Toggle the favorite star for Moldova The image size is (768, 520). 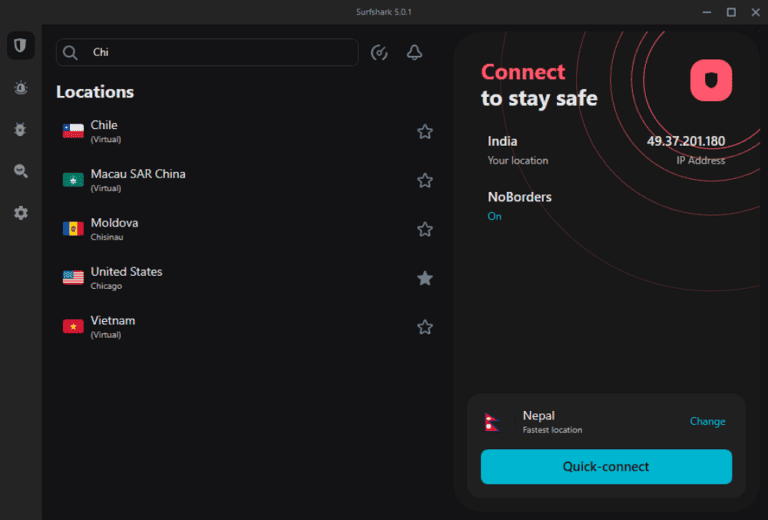[425, 230]
